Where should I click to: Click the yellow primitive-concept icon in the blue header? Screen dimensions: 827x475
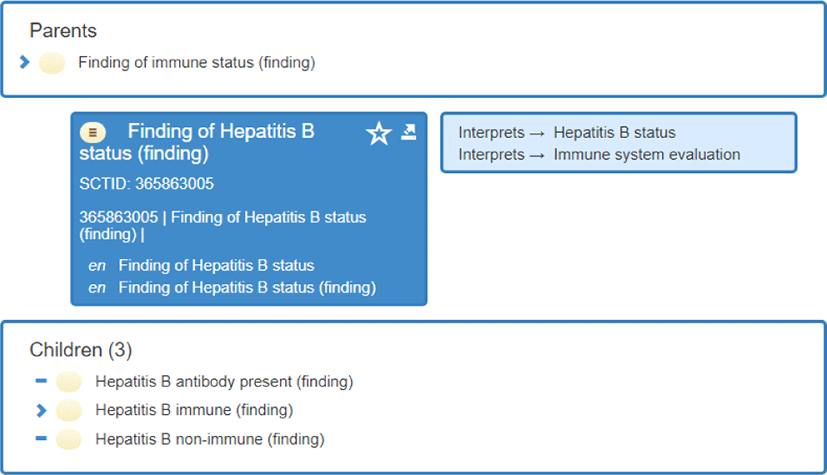93,132
